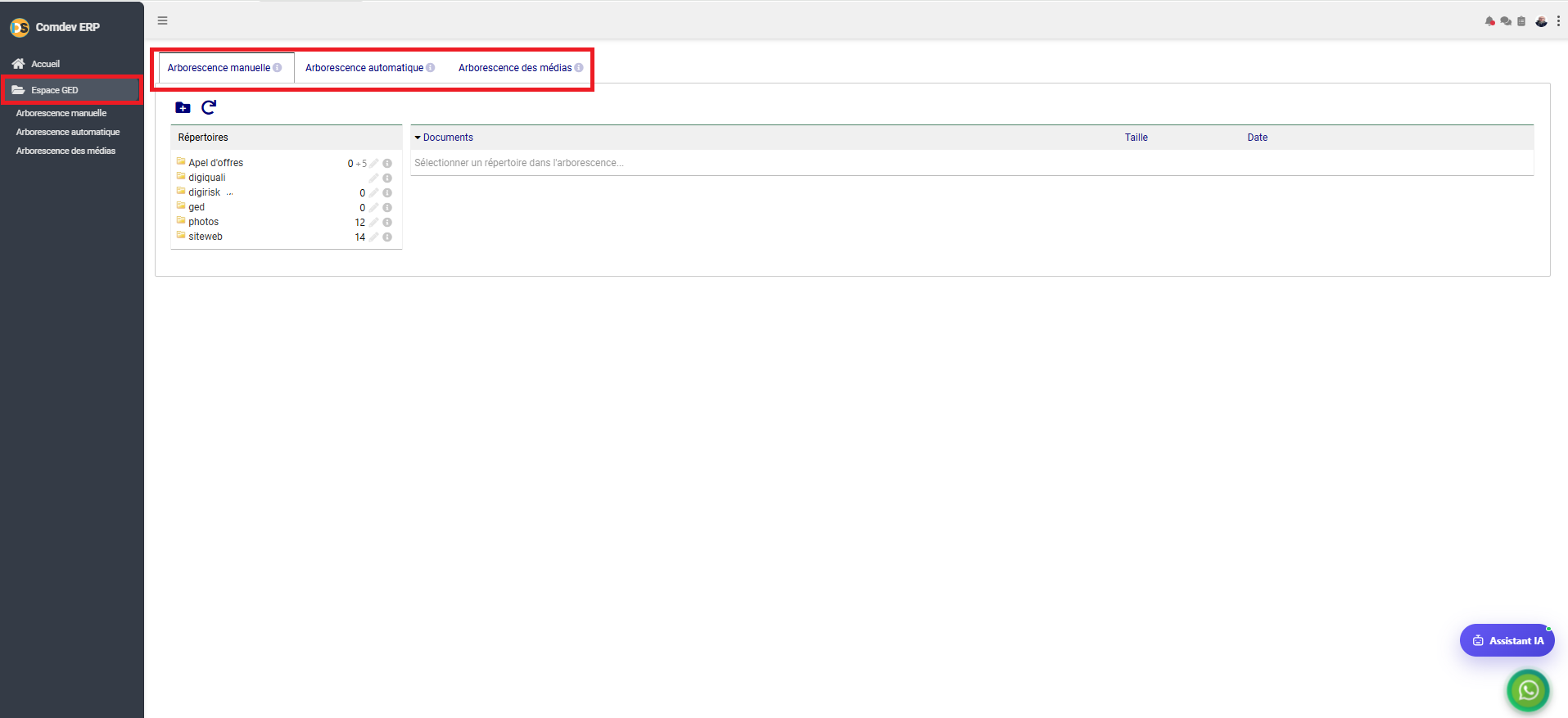
Task: Create a new folder with add-folder icon
Action: pos(183,107)
